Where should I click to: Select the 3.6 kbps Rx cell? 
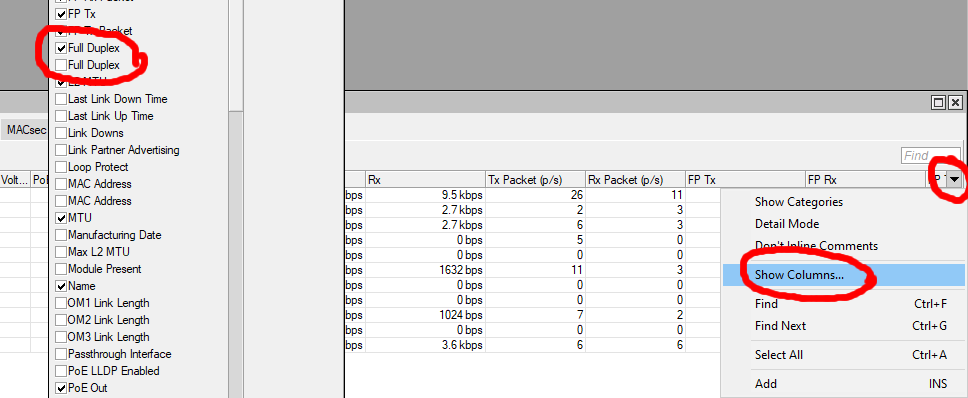[x=425, y=346]
